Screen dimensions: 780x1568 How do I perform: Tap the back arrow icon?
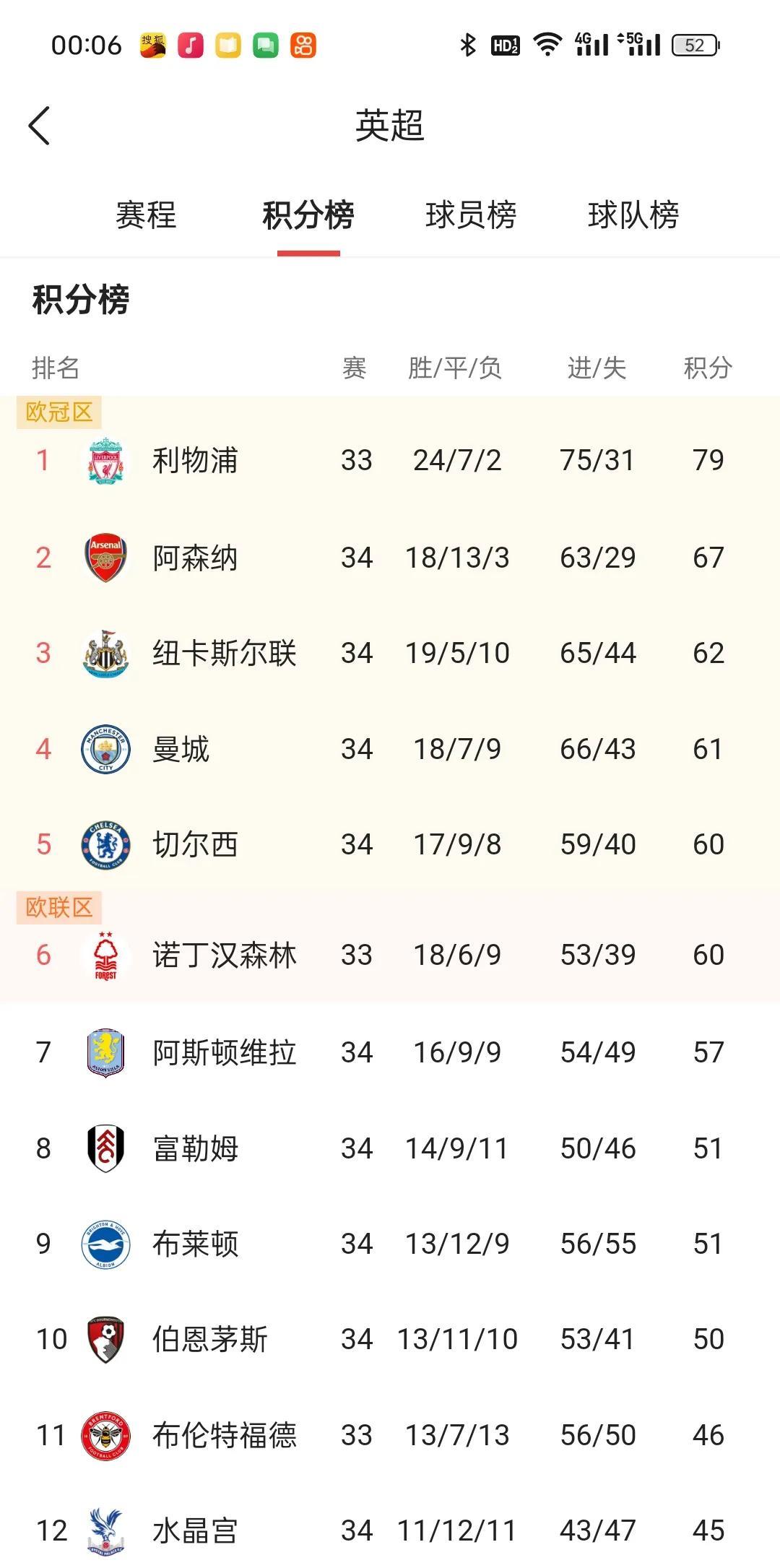[x=39, y=126]
